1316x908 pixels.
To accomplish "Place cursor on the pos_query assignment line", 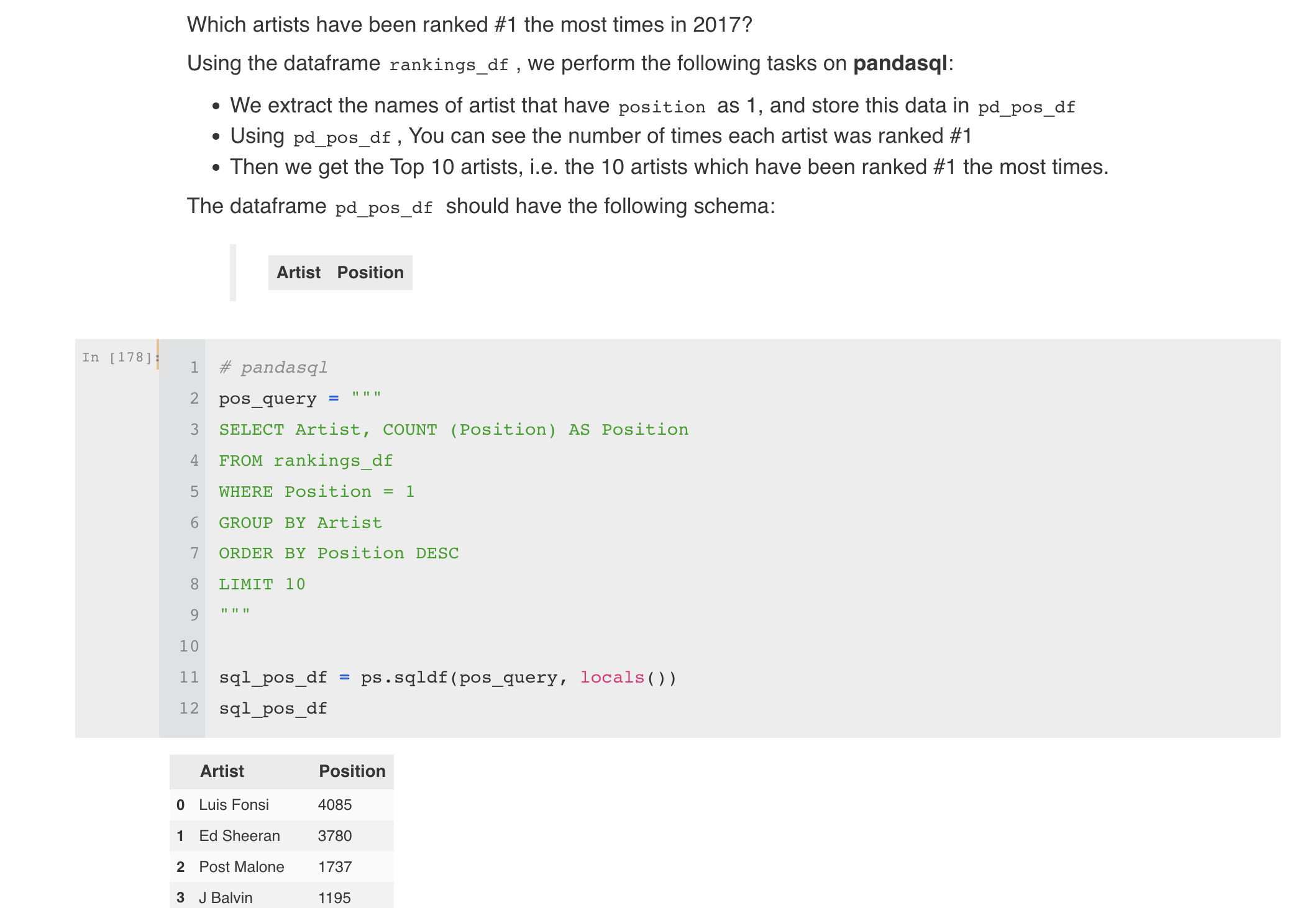I will (x=300, y=399).
